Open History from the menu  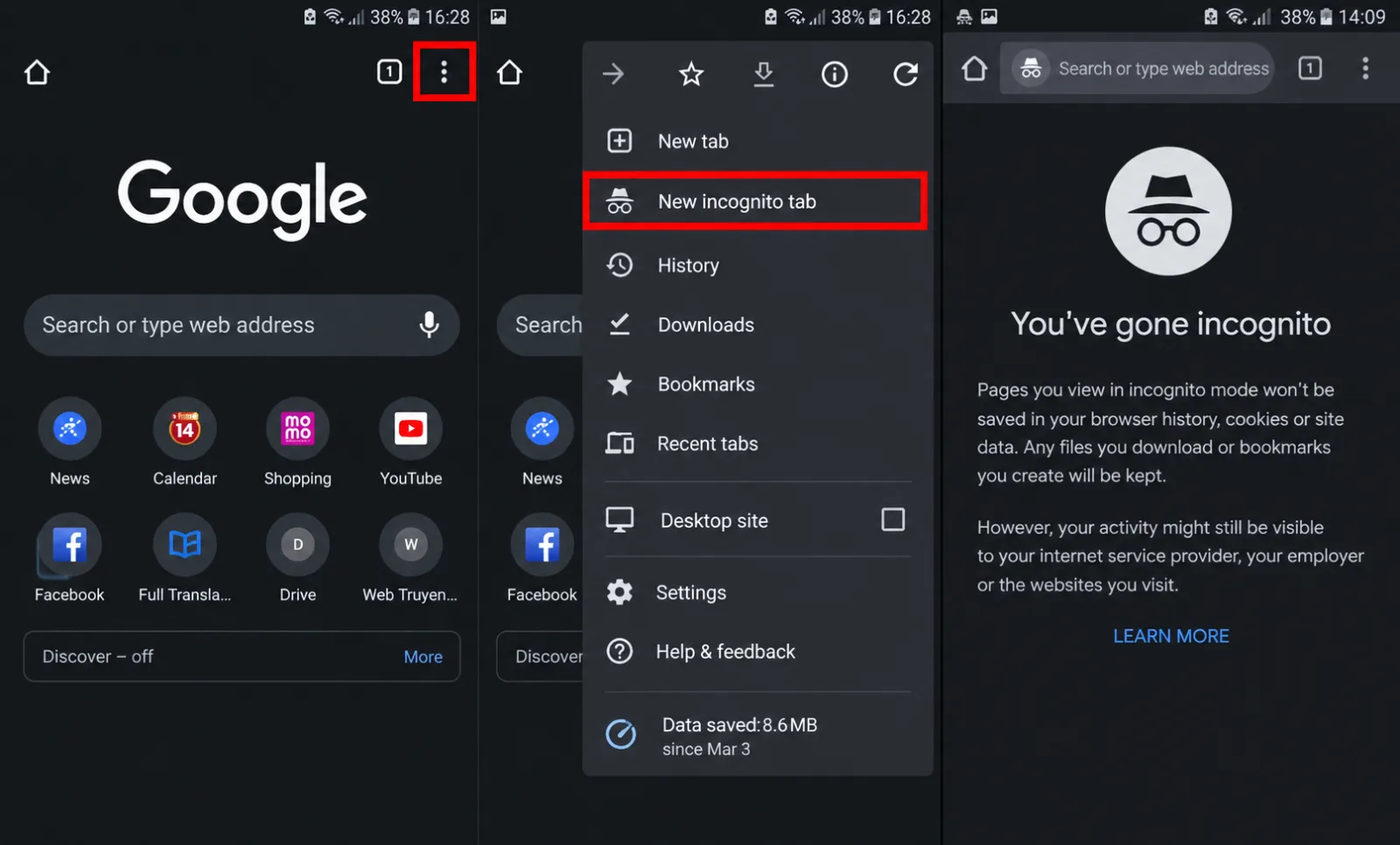(758, 265)
